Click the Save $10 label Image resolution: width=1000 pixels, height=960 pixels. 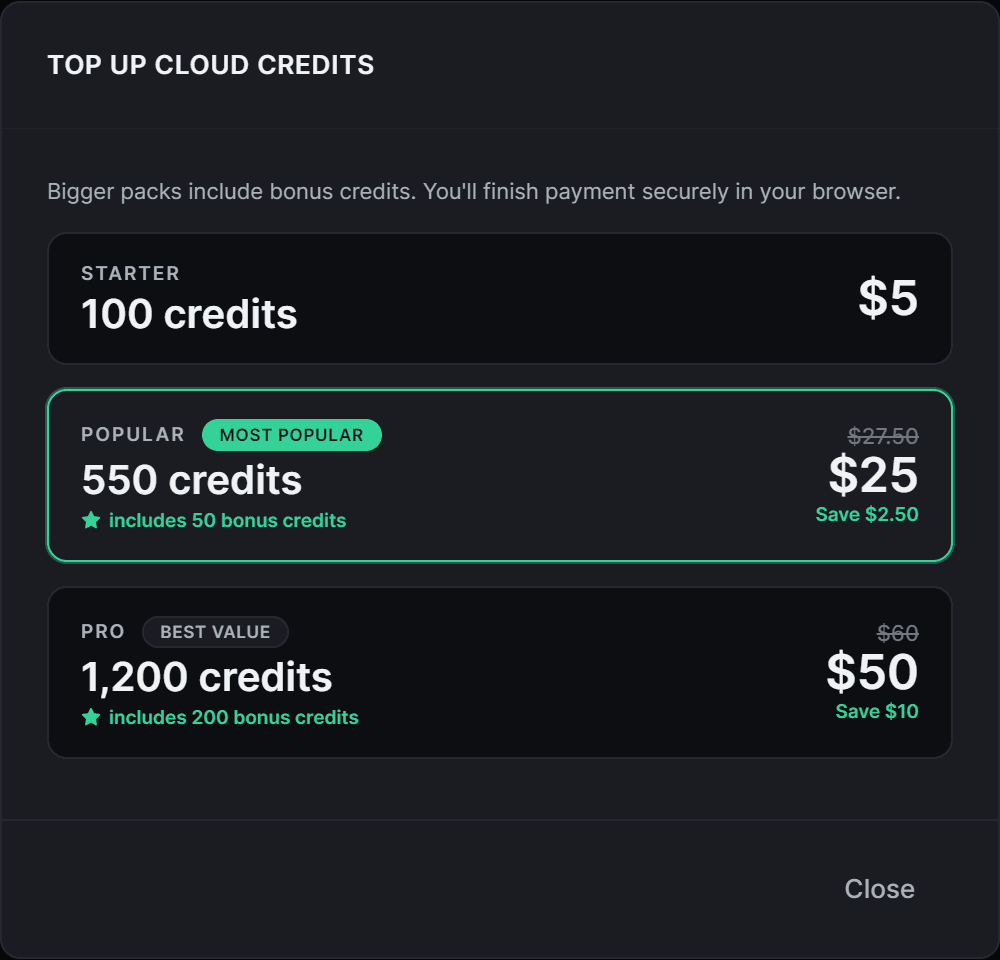pos(877,711)
